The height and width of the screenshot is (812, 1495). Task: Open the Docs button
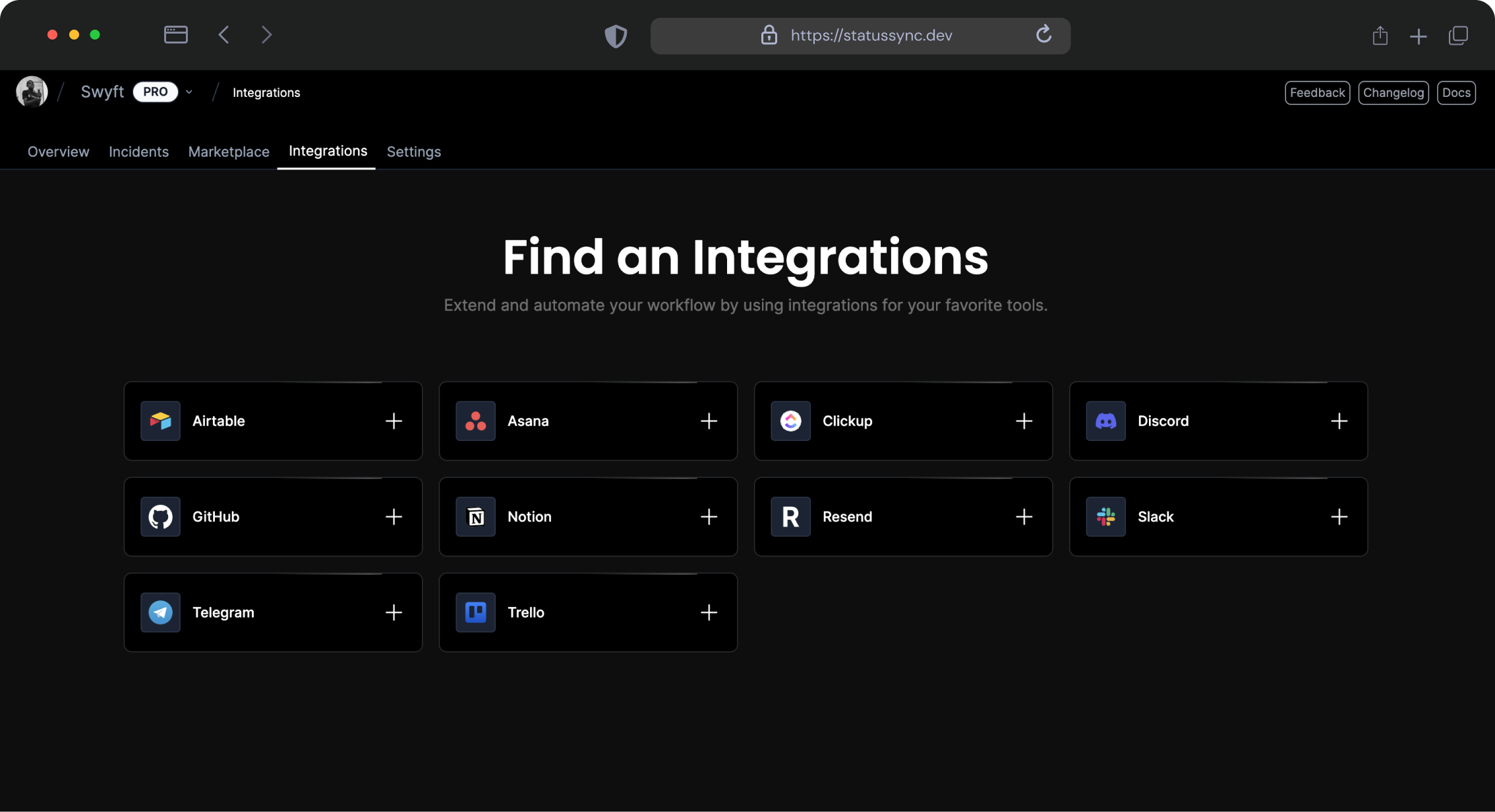pos(1456,92)
